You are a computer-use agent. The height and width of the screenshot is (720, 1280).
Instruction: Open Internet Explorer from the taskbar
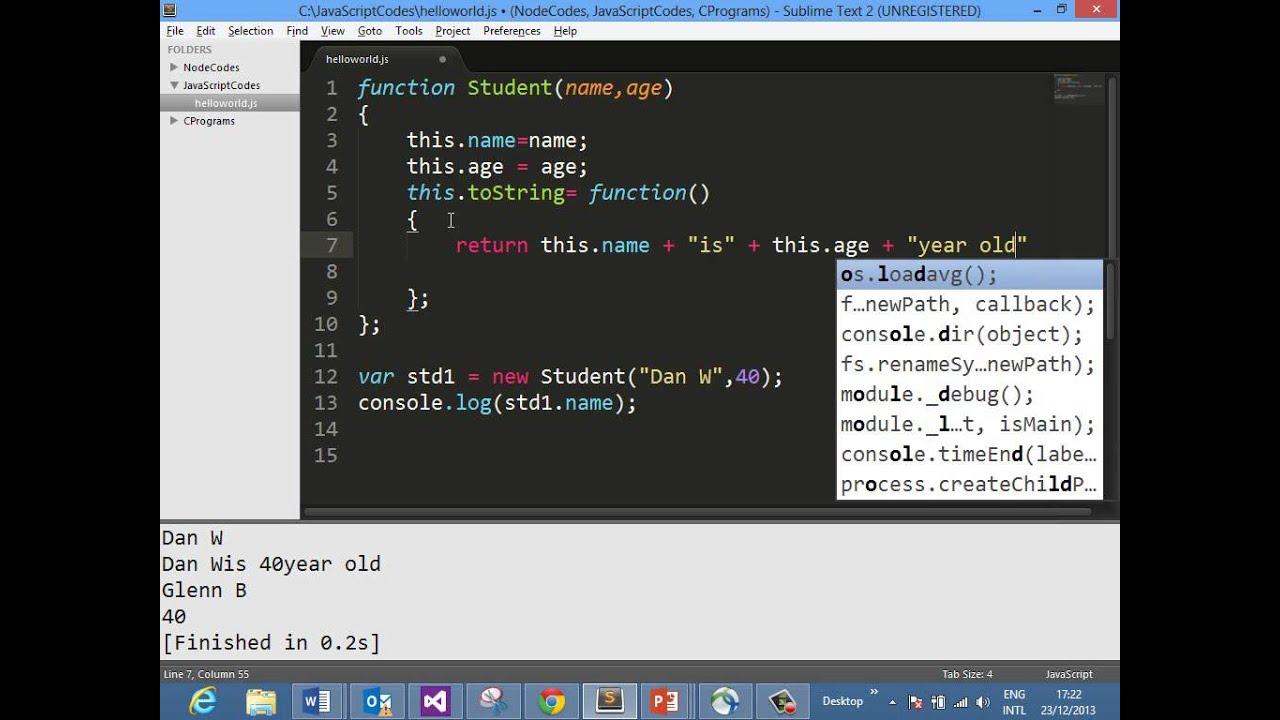click(x=203, y=701)
